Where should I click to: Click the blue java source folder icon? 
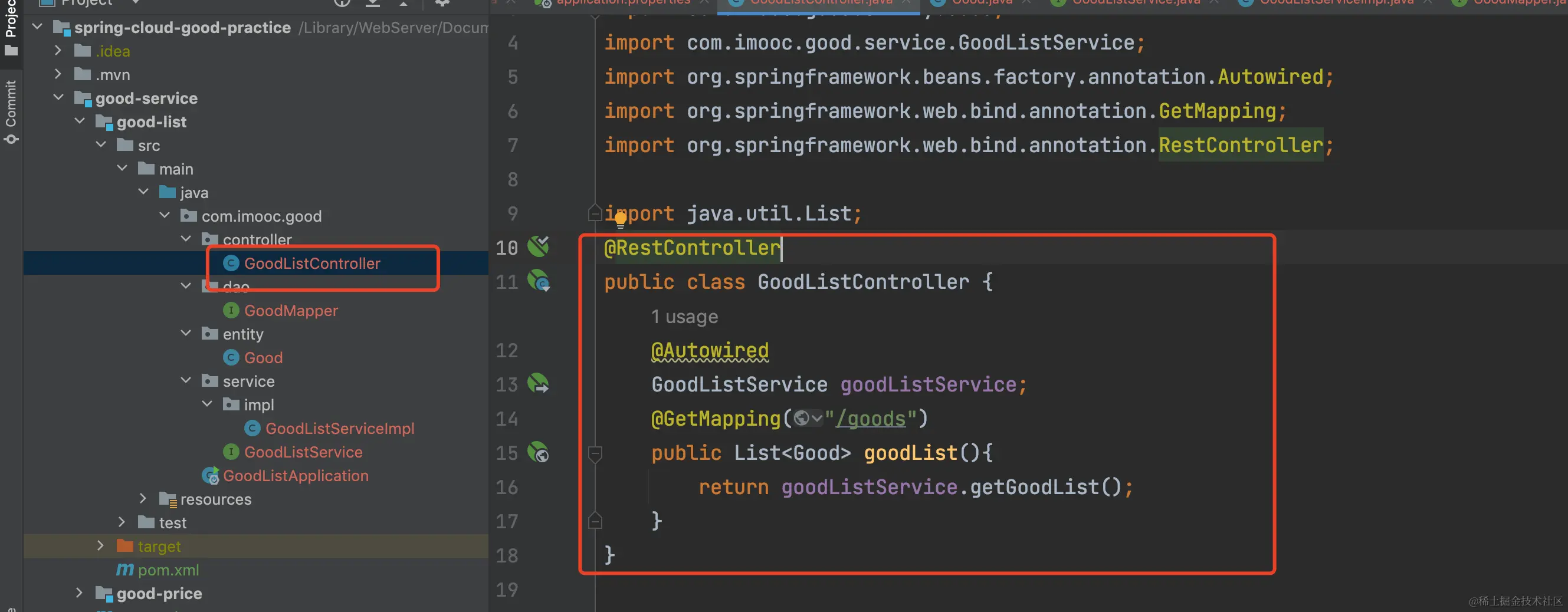click(x=168, y=192)
